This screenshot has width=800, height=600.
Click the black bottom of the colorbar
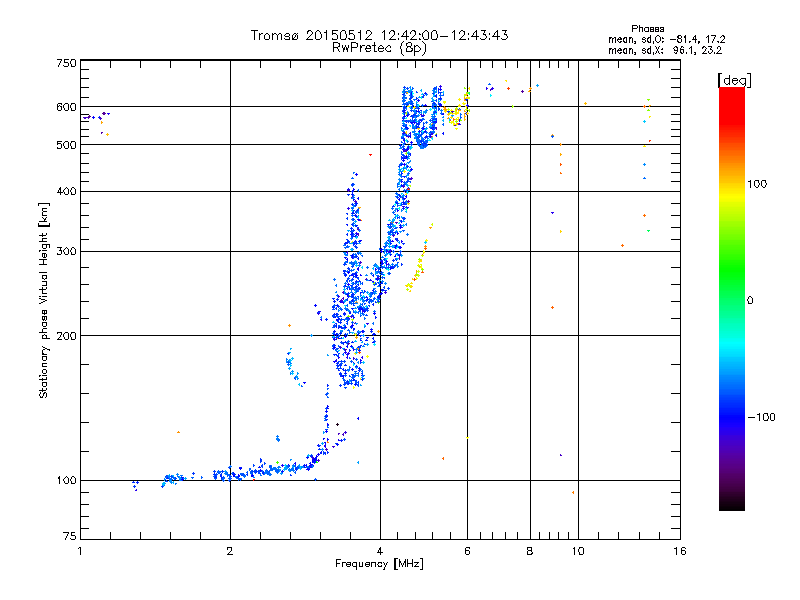[x=732, y=503]
